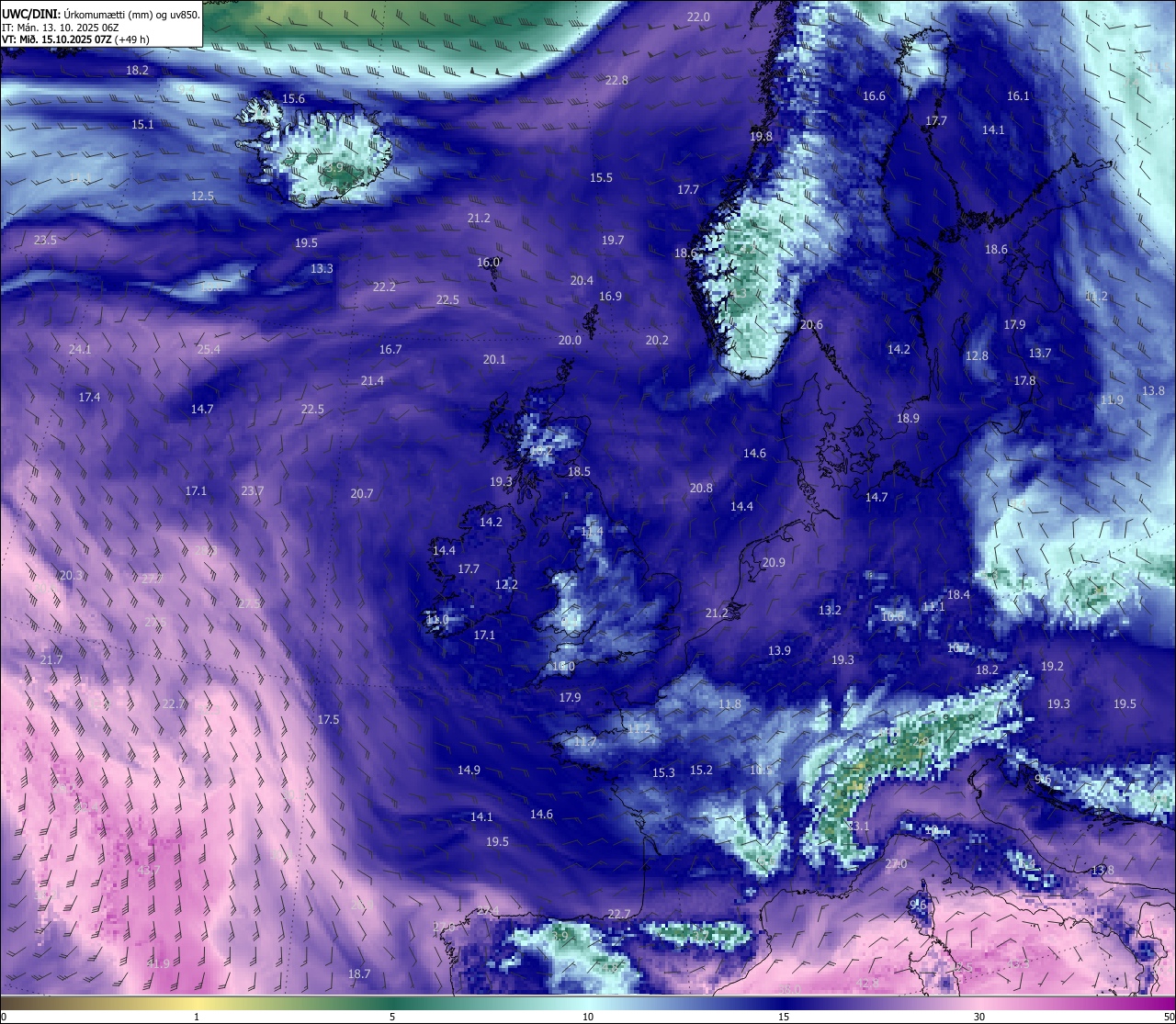The width and height of the screenshot is (1176, 1024).
Task: Click the 12.8 value over the Baltic
Action: pyautogui.click(x=977, y=355)
